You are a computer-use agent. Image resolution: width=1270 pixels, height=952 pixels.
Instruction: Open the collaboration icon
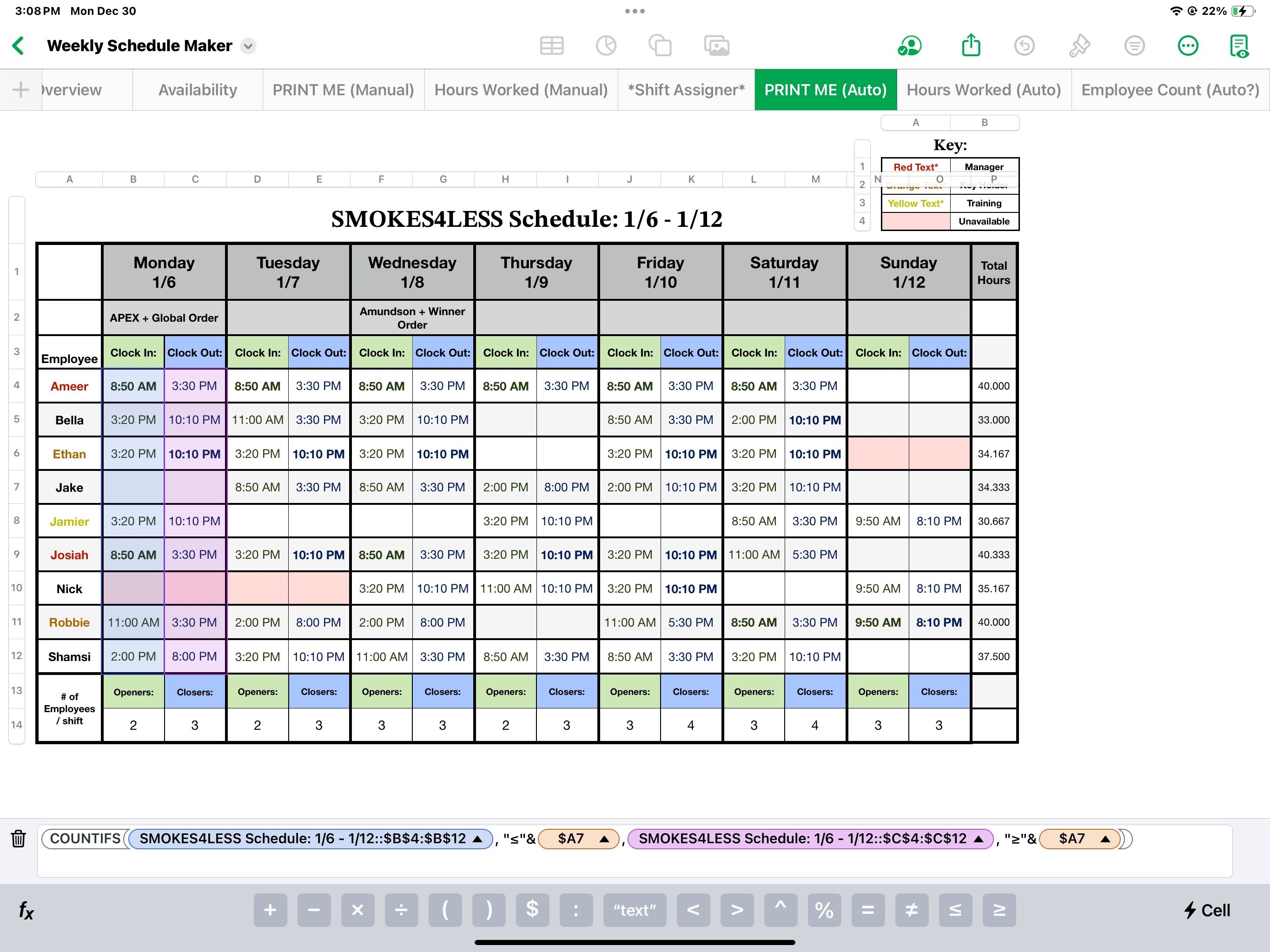tap(909, 46)
